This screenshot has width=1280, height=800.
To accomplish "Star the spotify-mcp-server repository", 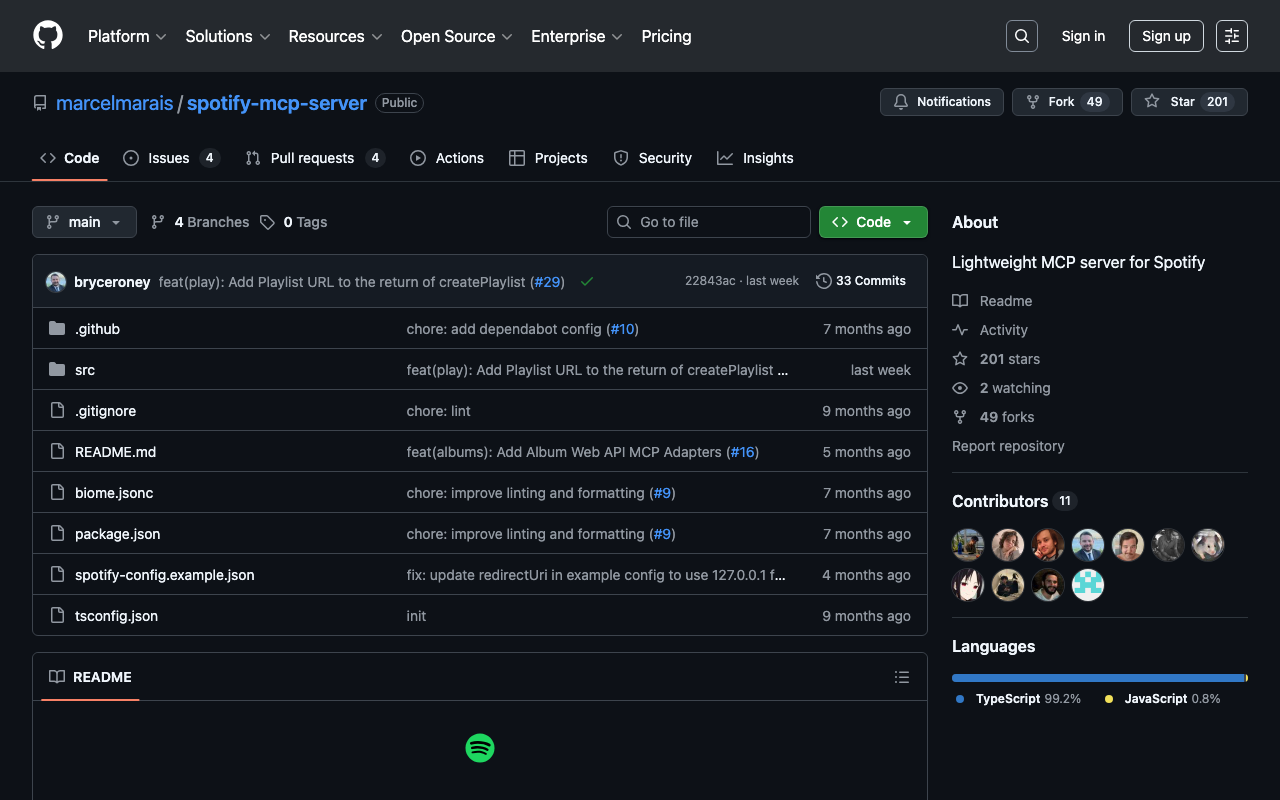I will click(1189, 102).
